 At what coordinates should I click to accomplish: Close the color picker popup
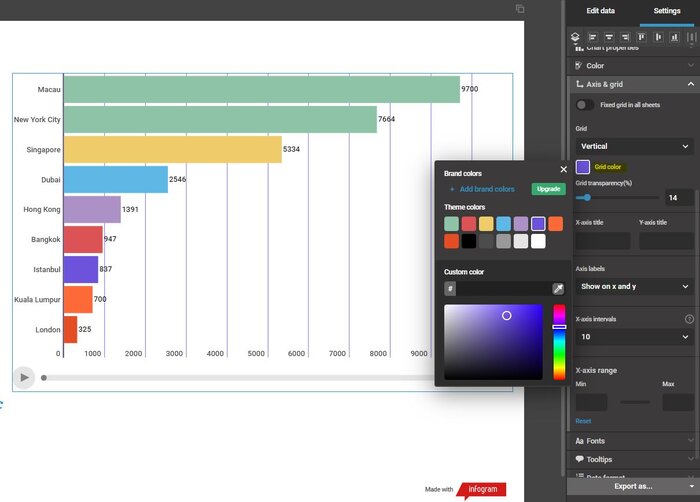click(x=563, y=169)
